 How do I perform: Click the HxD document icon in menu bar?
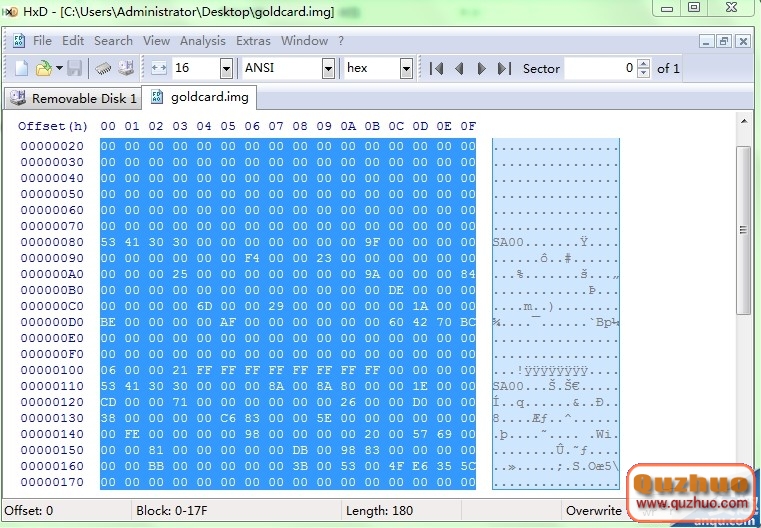point(19,41)
